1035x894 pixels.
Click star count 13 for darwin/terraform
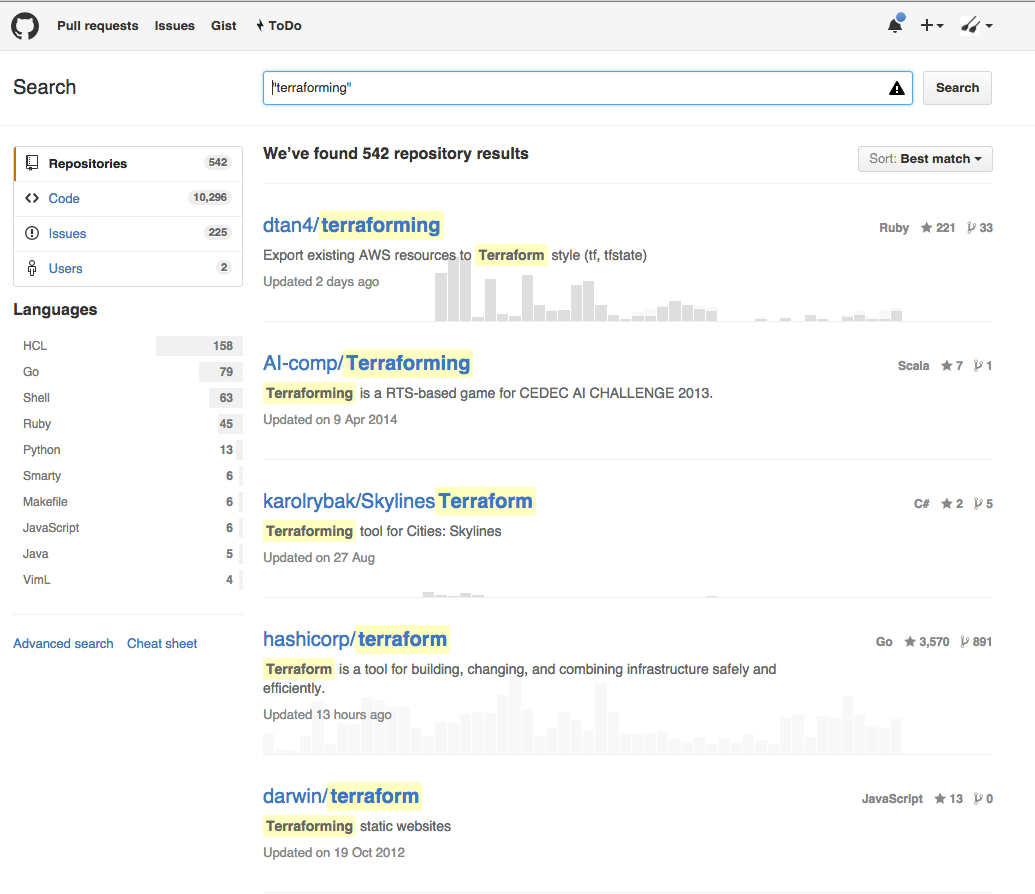click(949, 799)
